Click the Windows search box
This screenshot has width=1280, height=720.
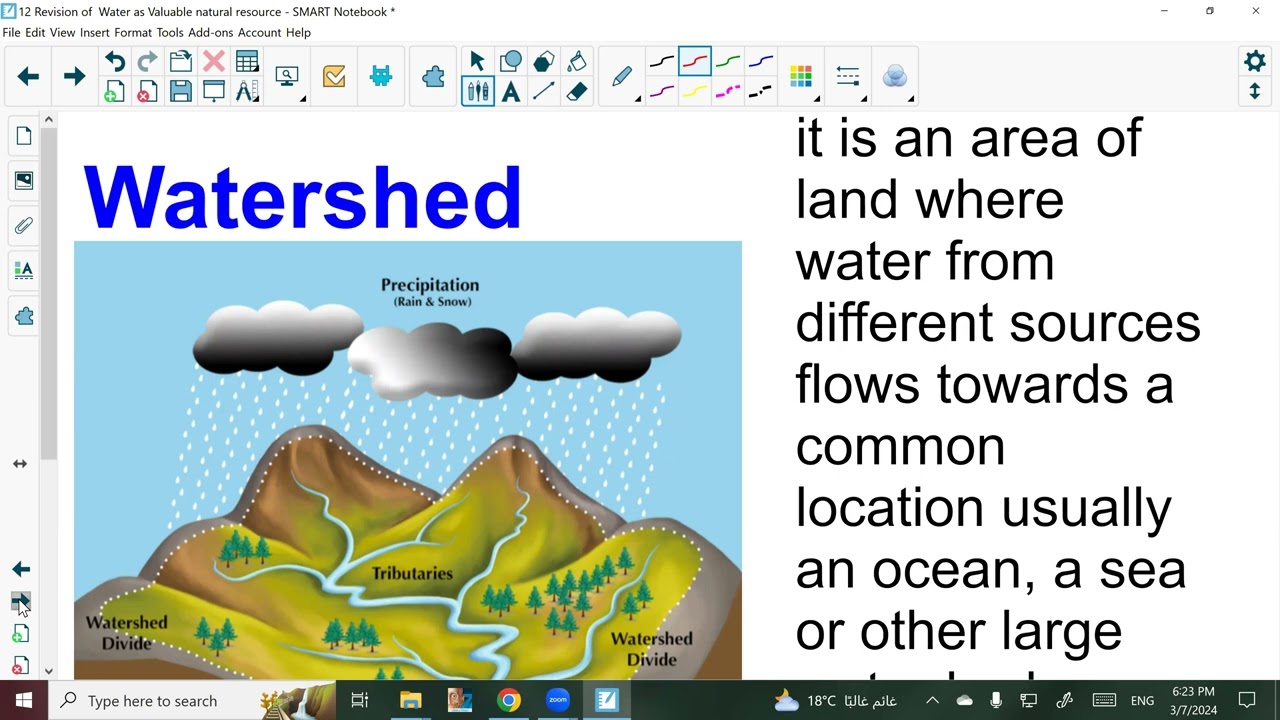(192, 701)
